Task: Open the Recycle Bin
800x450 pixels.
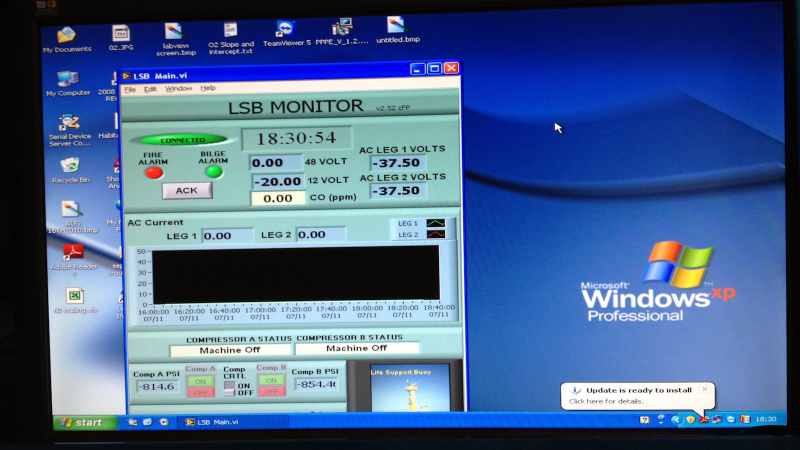Action: [x=70, y=171]
